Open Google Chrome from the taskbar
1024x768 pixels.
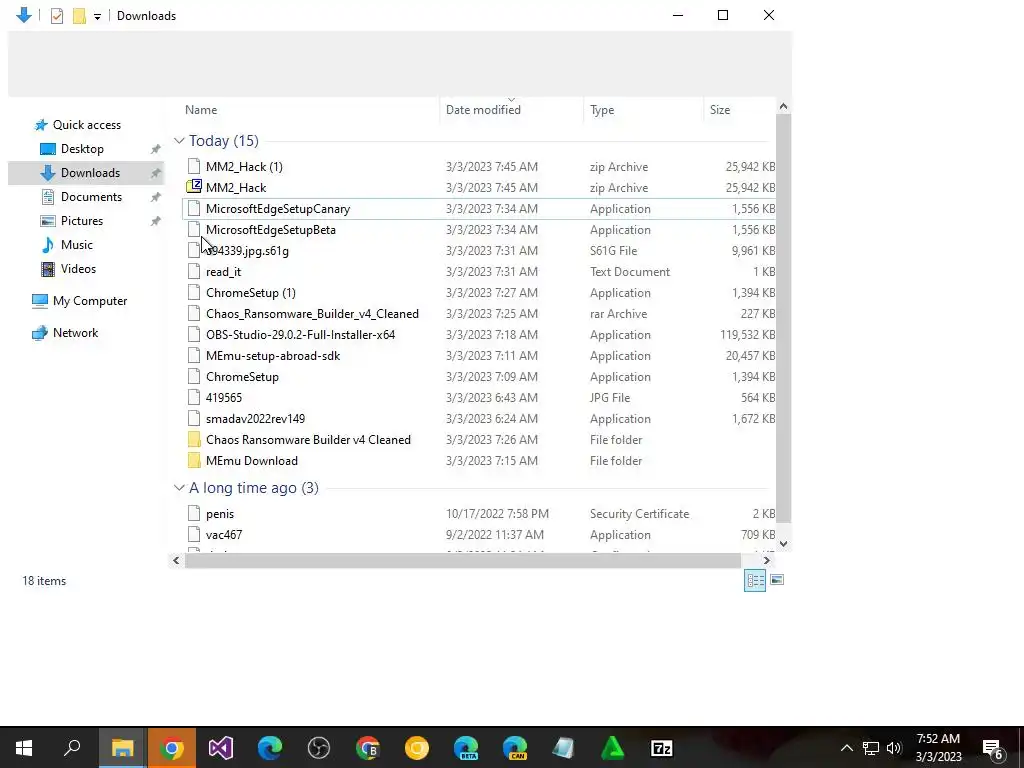click(172, 748)
